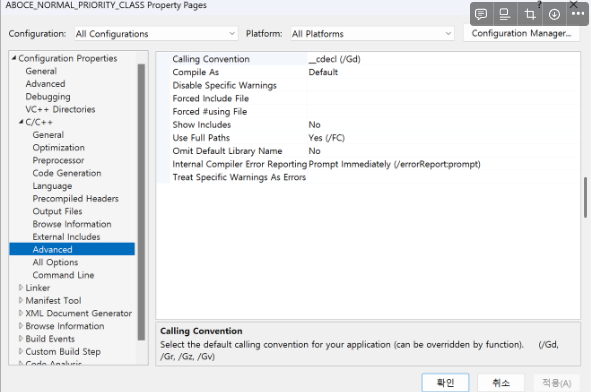Close the Property Pages dialog

(573, 4)
